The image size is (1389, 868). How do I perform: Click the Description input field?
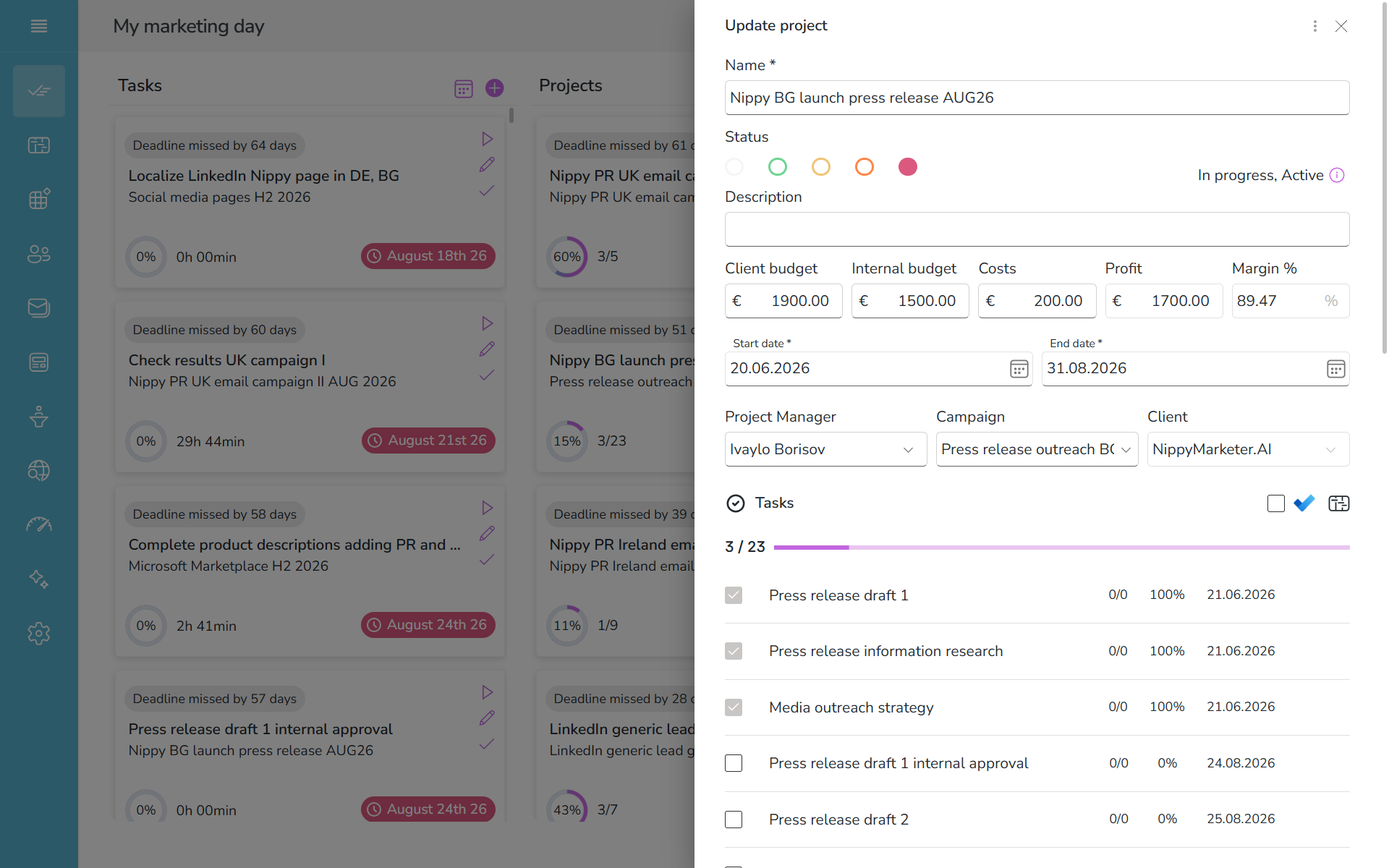coord(1037,229)
